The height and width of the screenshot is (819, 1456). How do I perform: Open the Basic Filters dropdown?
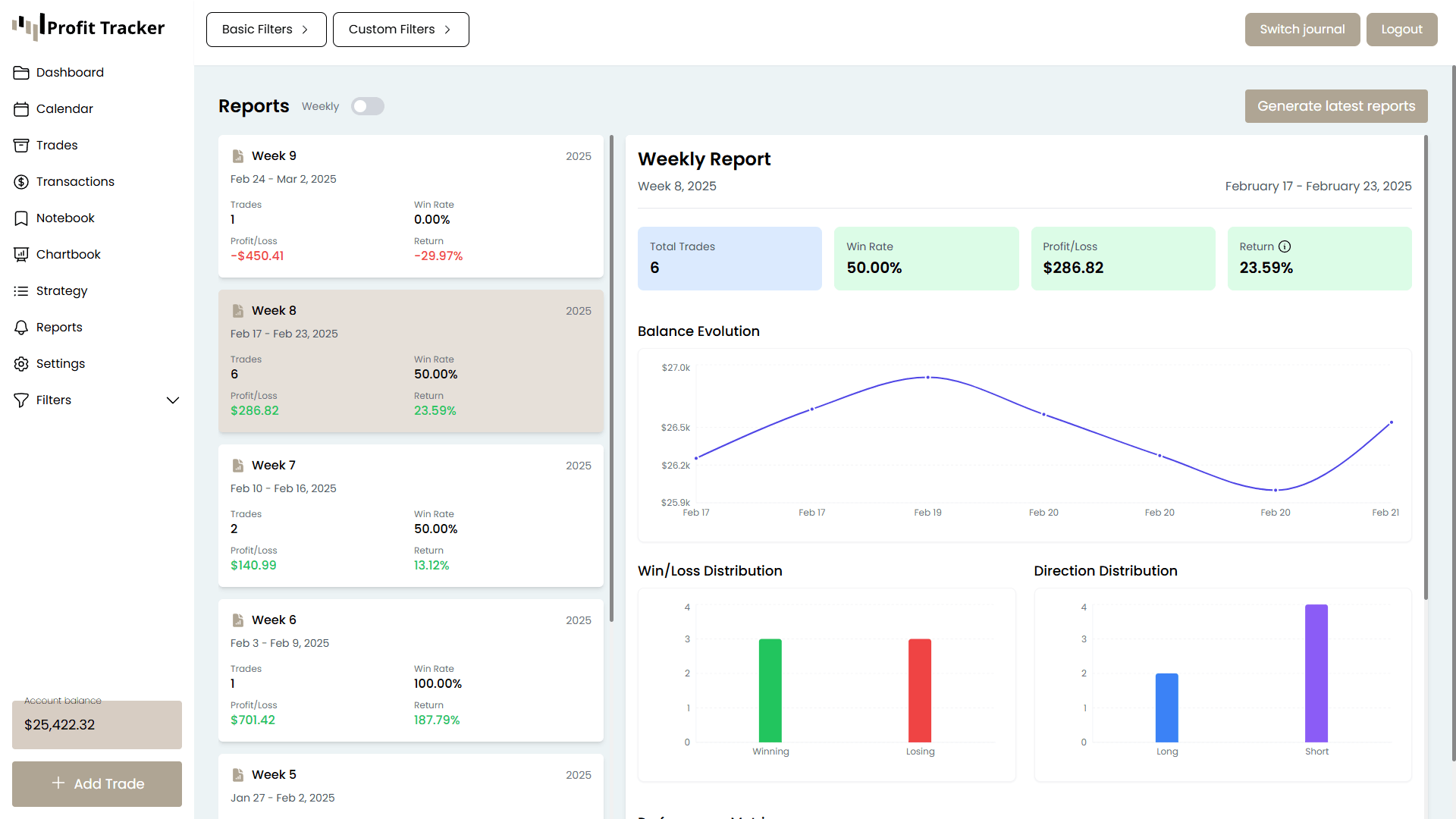click(x=265, y=29)
